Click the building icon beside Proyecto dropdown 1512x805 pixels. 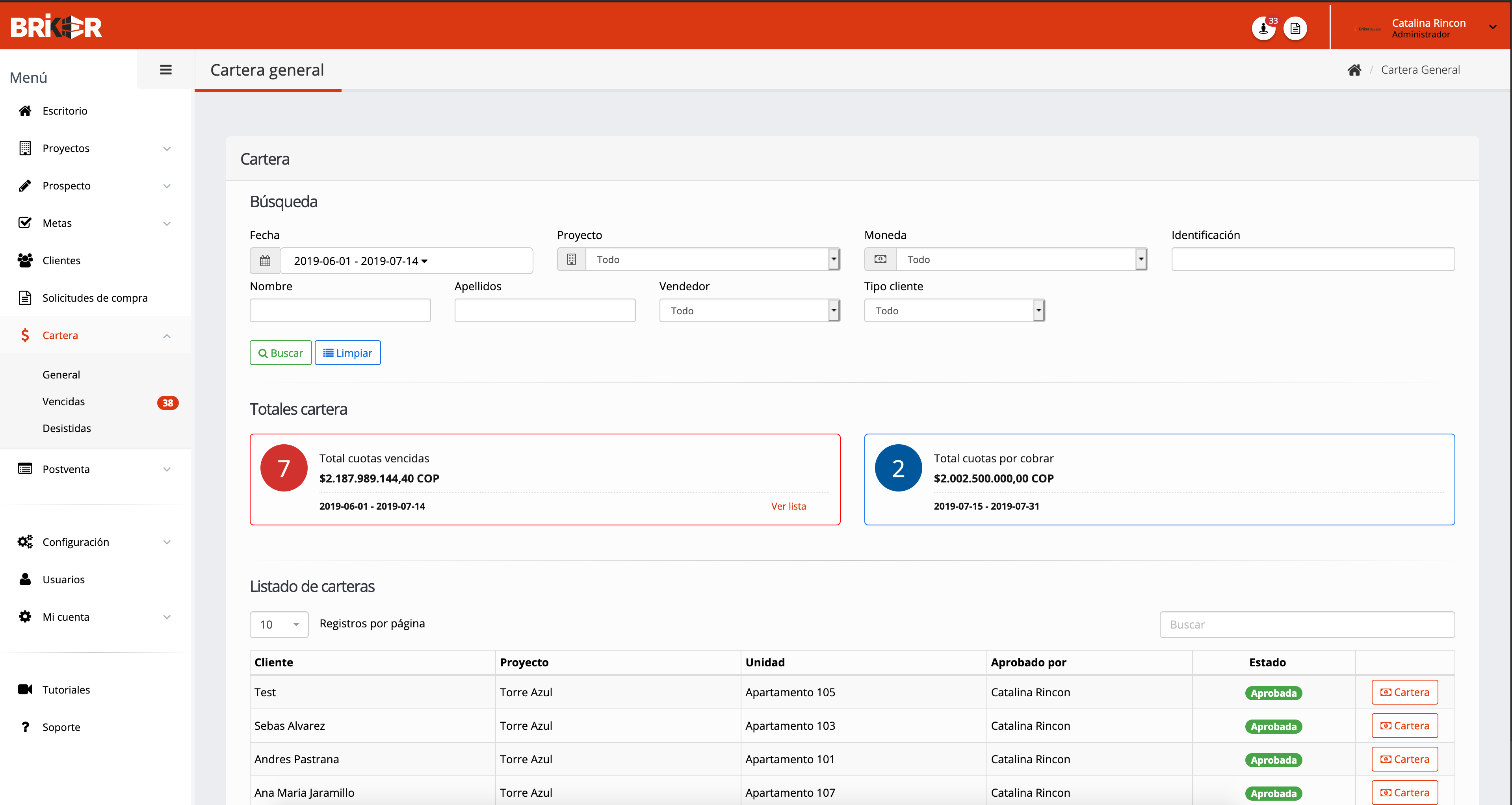click(572, 259)
